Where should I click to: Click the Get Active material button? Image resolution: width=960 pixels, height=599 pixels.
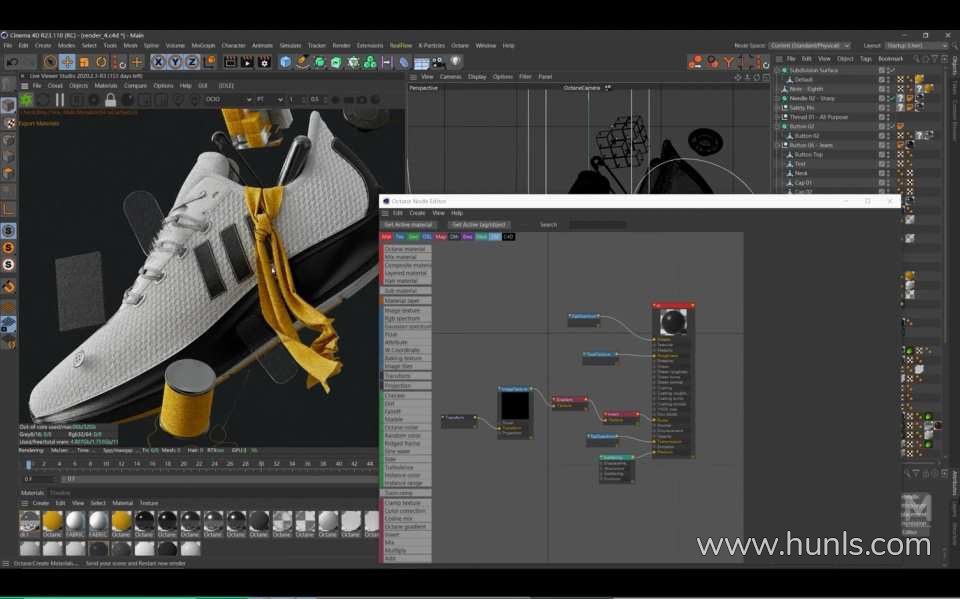click(x=407, y=225)
